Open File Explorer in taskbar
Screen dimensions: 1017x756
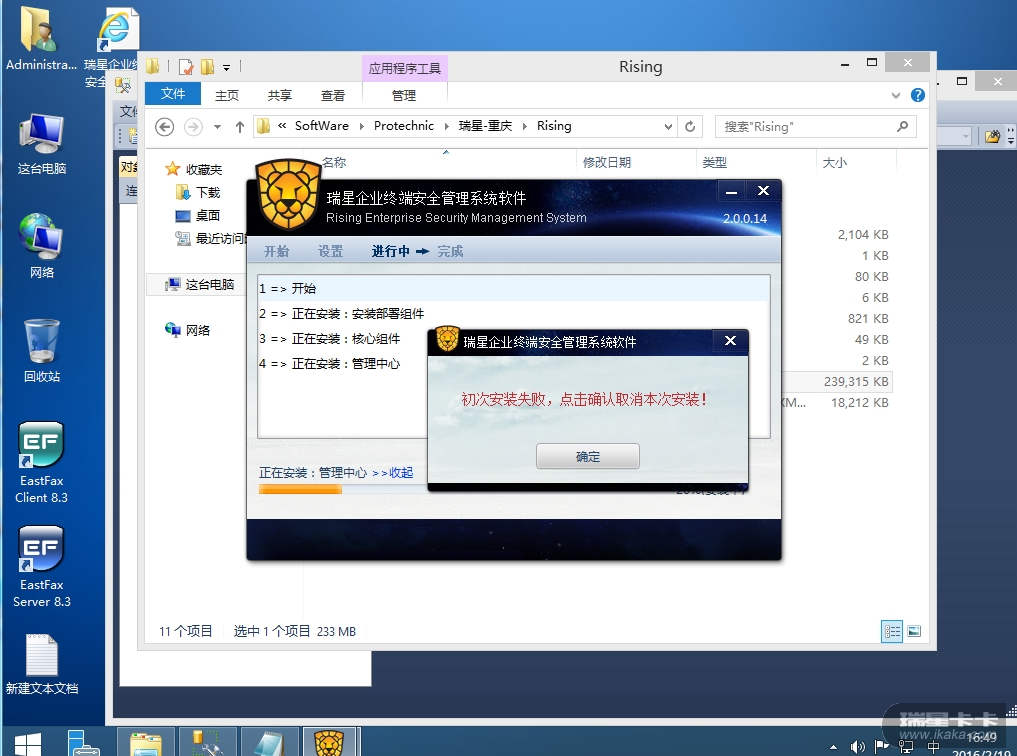[x=146, y=742]
